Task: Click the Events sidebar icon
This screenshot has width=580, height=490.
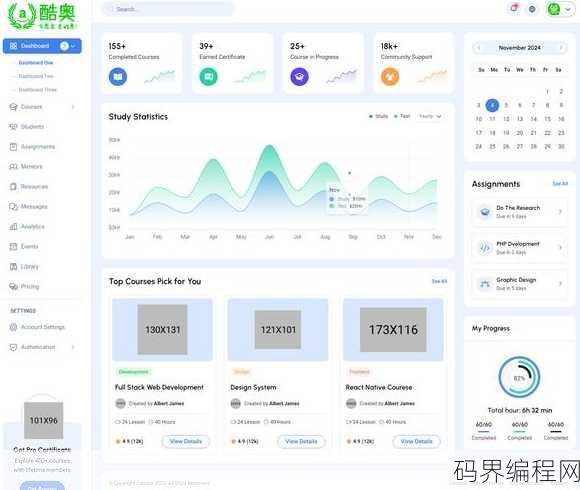Action: (13, 246)
